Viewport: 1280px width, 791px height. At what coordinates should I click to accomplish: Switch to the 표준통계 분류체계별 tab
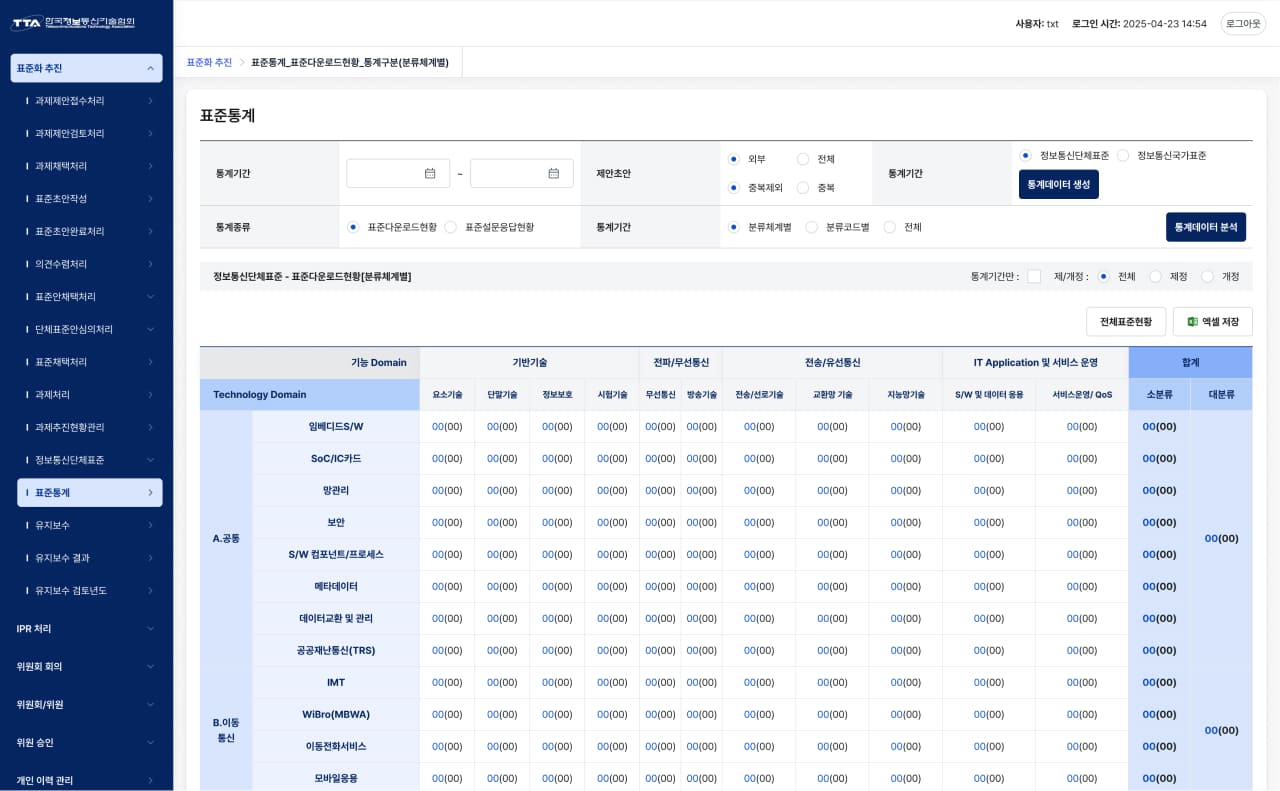coord(349,62)
